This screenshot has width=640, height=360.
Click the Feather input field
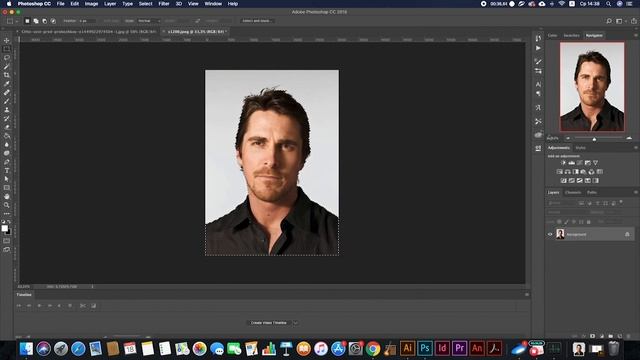click(x=87, y=21)
